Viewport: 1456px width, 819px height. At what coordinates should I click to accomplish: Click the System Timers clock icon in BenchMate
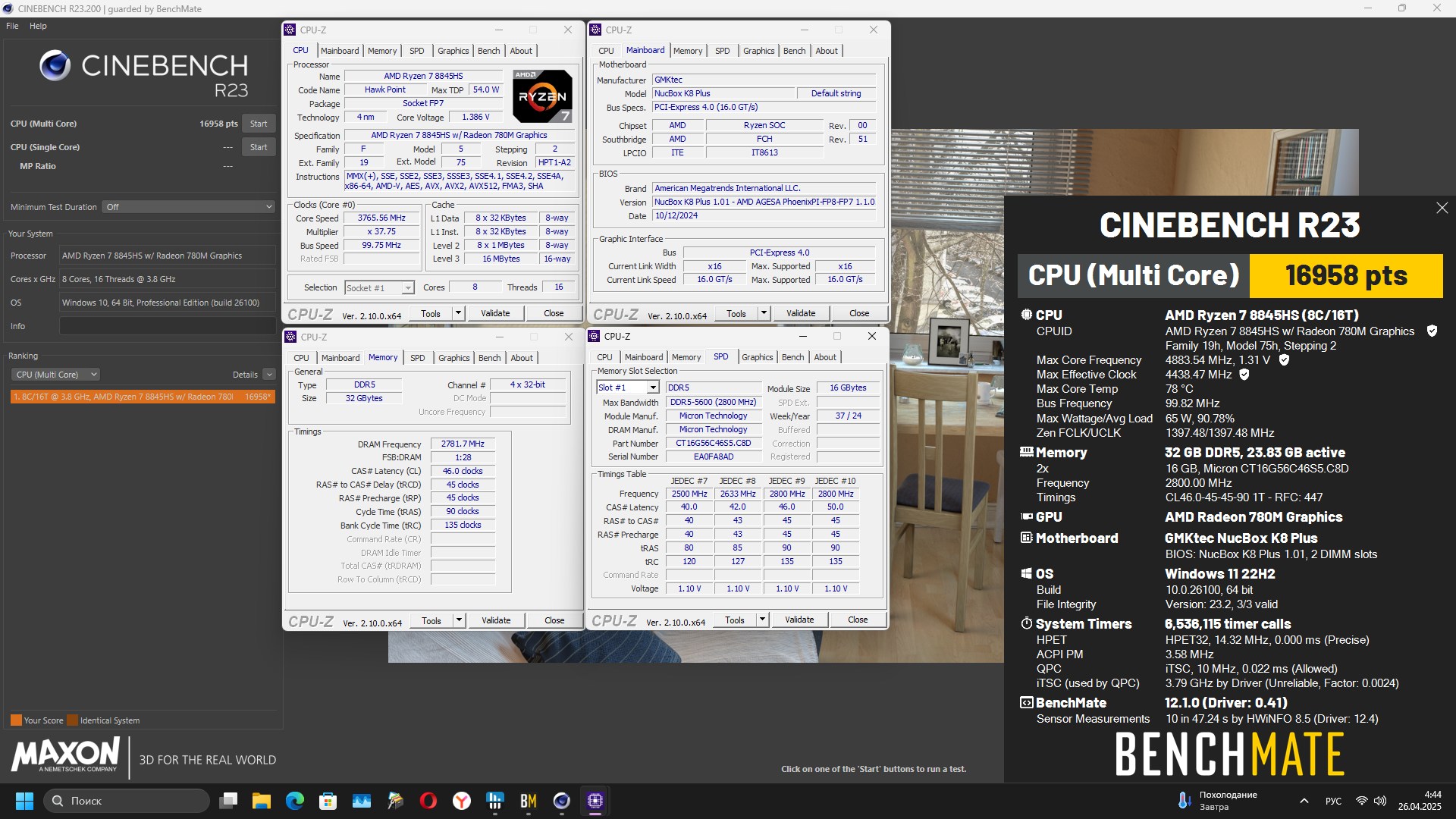pos(1027,623)
